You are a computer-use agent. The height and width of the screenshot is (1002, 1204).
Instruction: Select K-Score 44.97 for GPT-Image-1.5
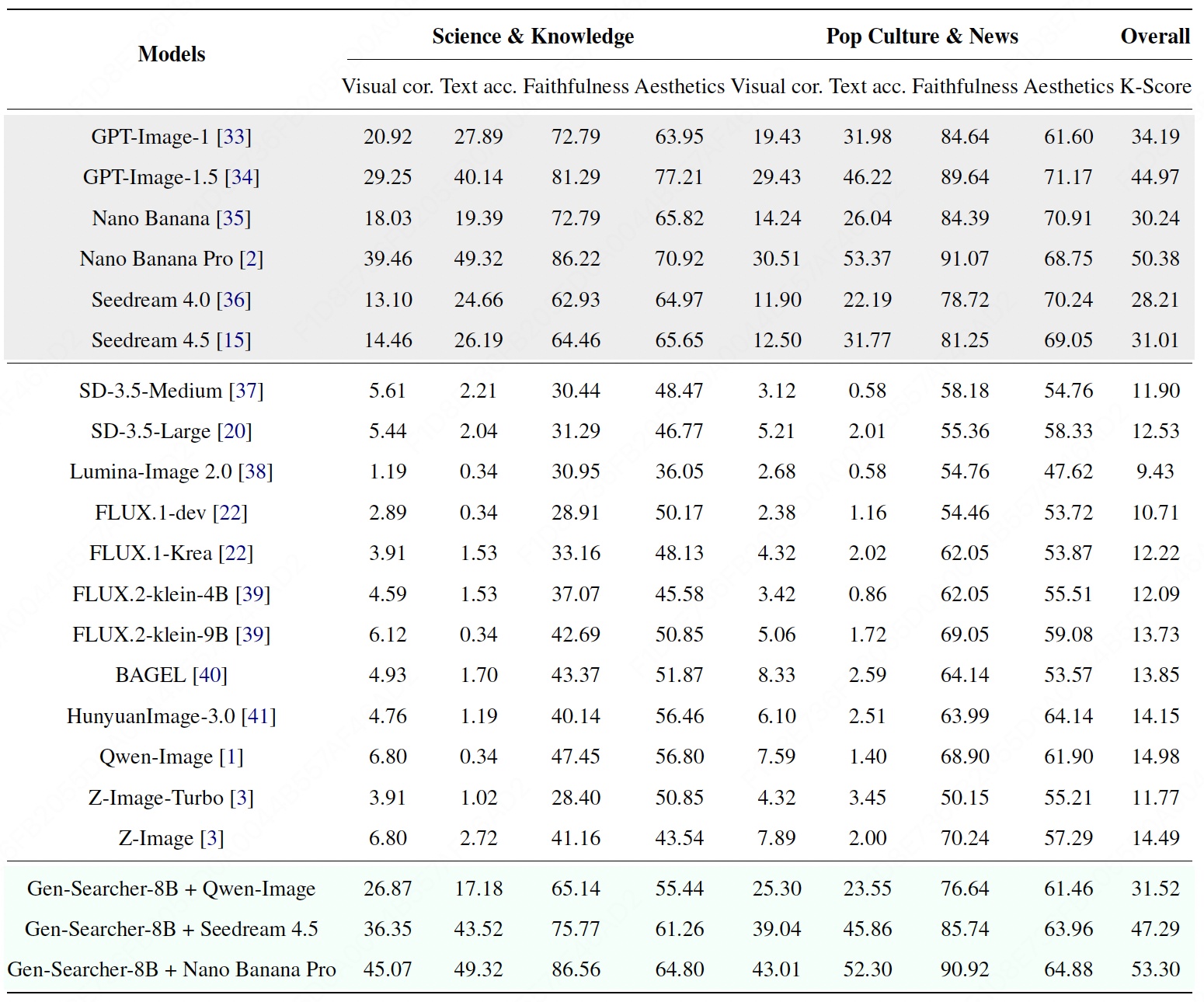pos(1155,177)
